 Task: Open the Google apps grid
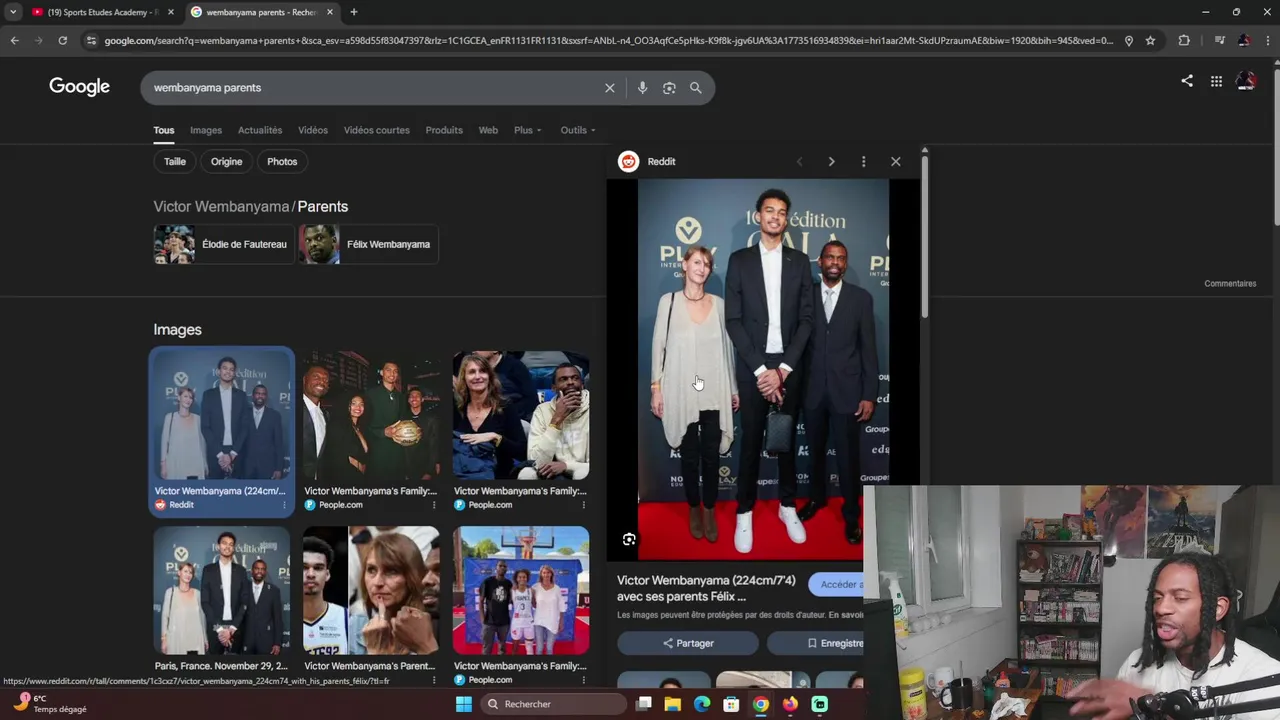pyautogui.click(x=1216, y=82)
